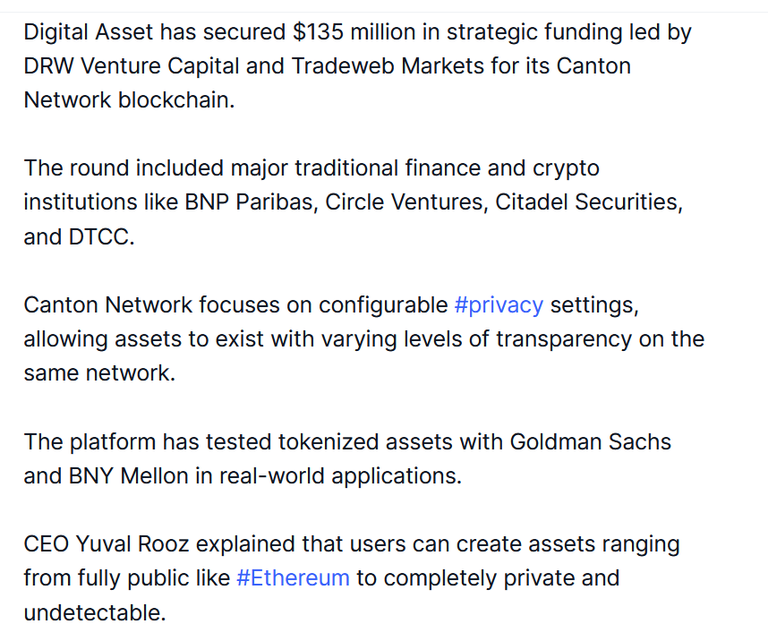768x642 pixels.
Task: Click the 'DTCC.' text
Action: 101,237
